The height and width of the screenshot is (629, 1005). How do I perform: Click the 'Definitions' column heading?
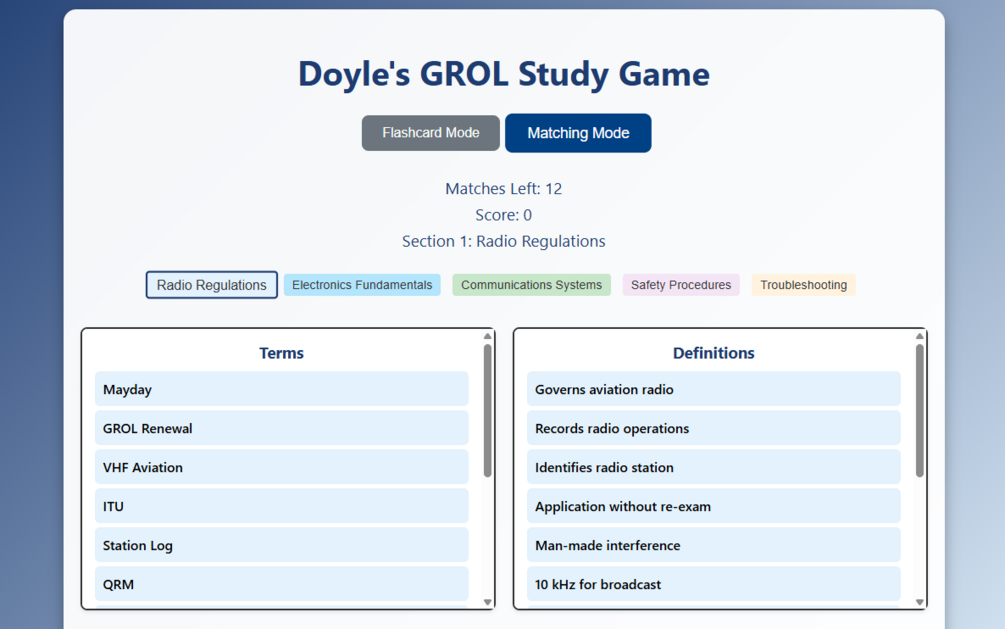coord(713,353)
